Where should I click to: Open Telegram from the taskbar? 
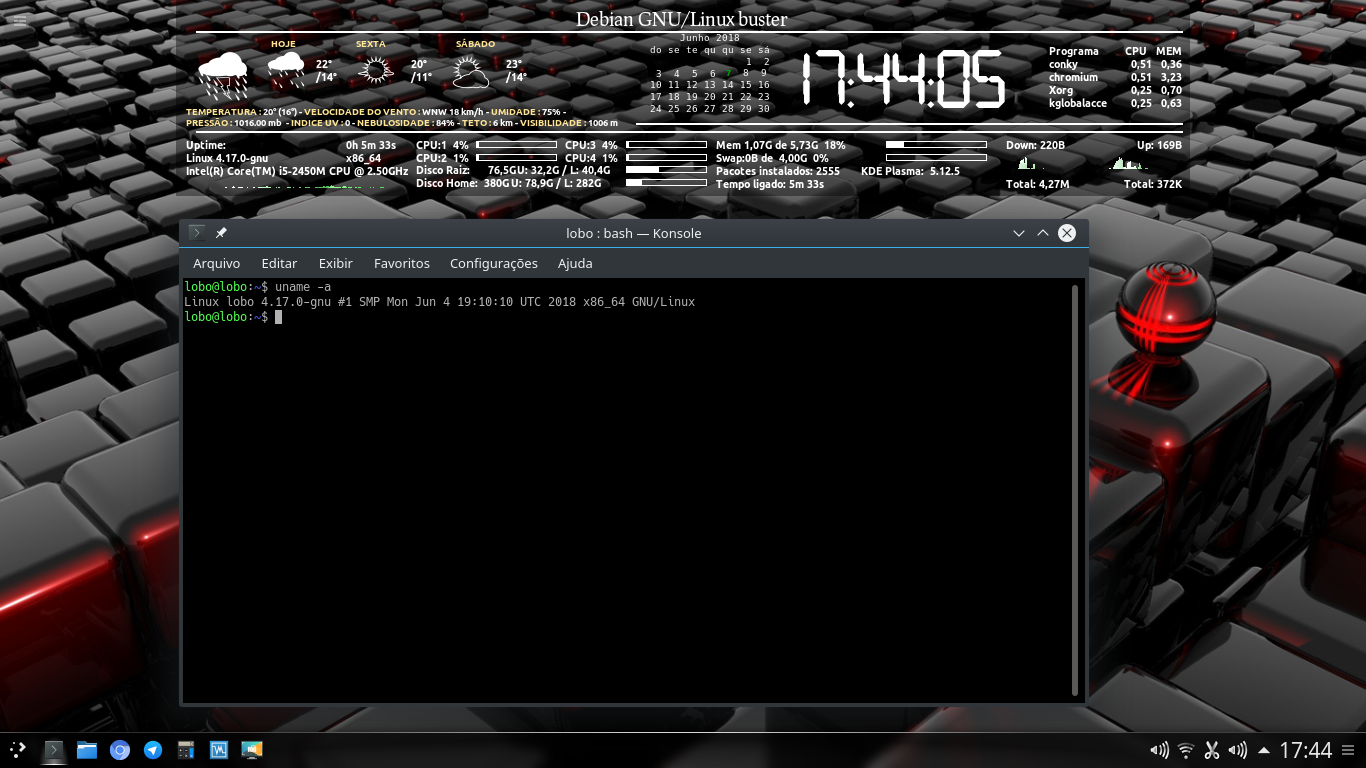pos(152,750)
